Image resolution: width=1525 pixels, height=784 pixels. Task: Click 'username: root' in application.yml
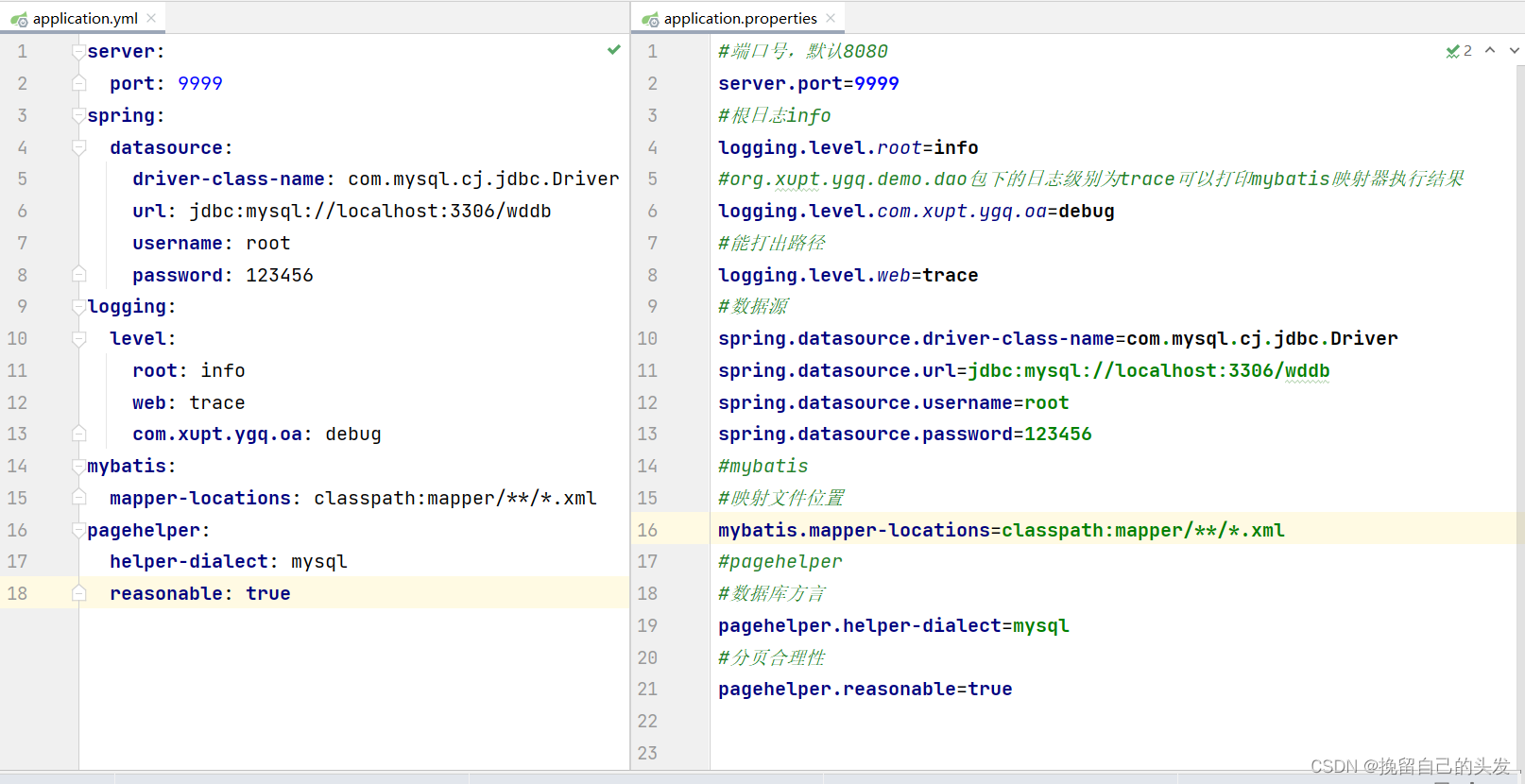(212, 243)
